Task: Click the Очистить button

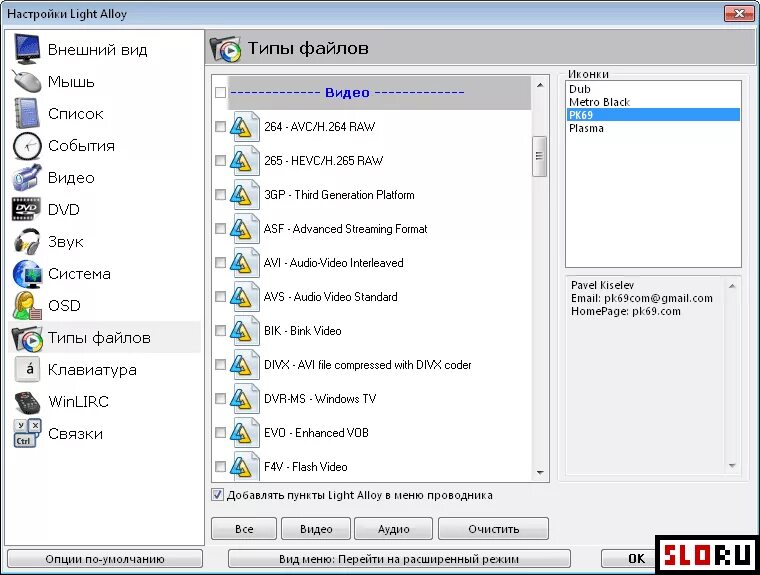Action: coord(493,528)
